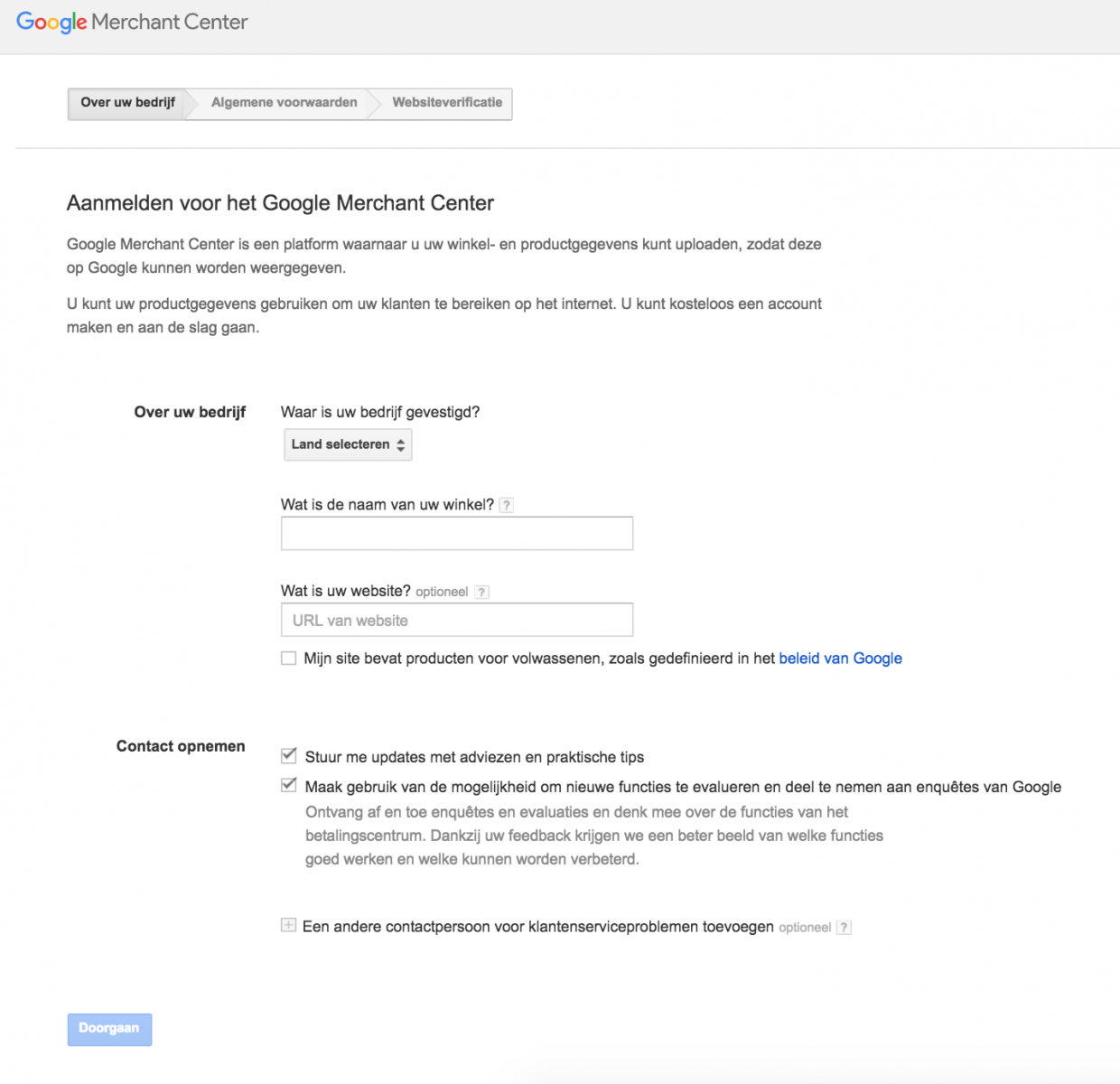Screen dimensions: 1120x1084
Task: Disable participation in Google enquêtes
Action: 288,785
